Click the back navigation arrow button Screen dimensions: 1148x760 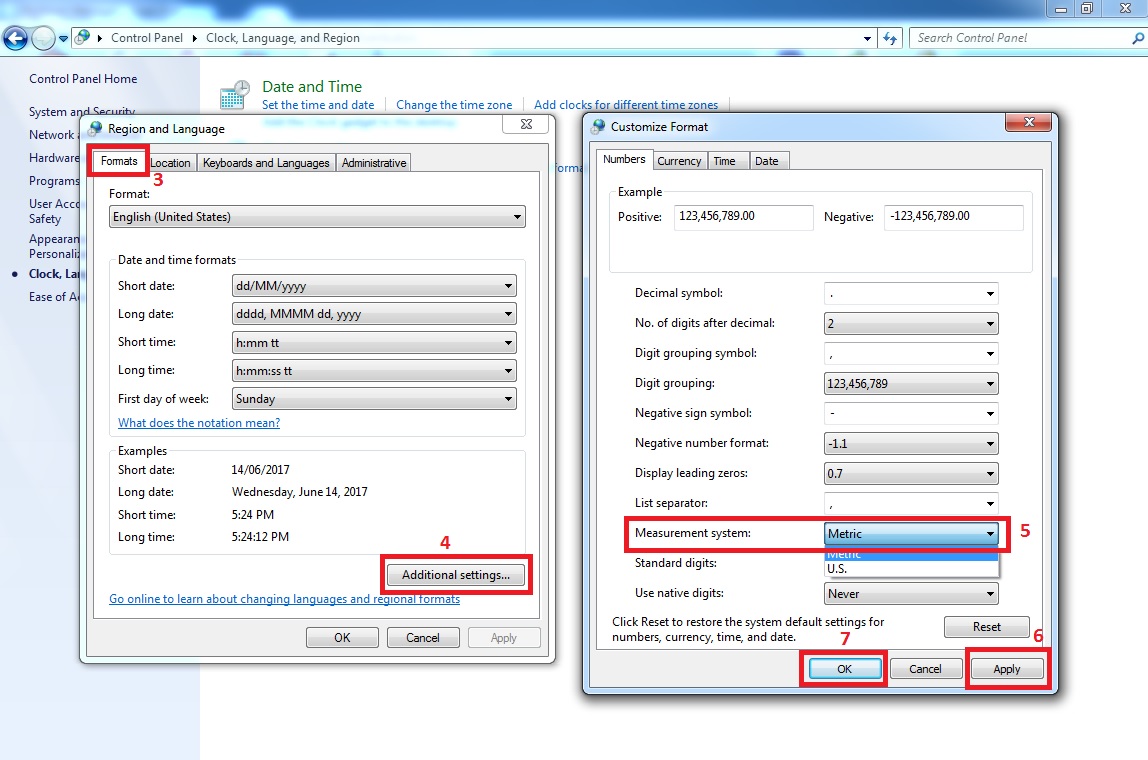15,38
